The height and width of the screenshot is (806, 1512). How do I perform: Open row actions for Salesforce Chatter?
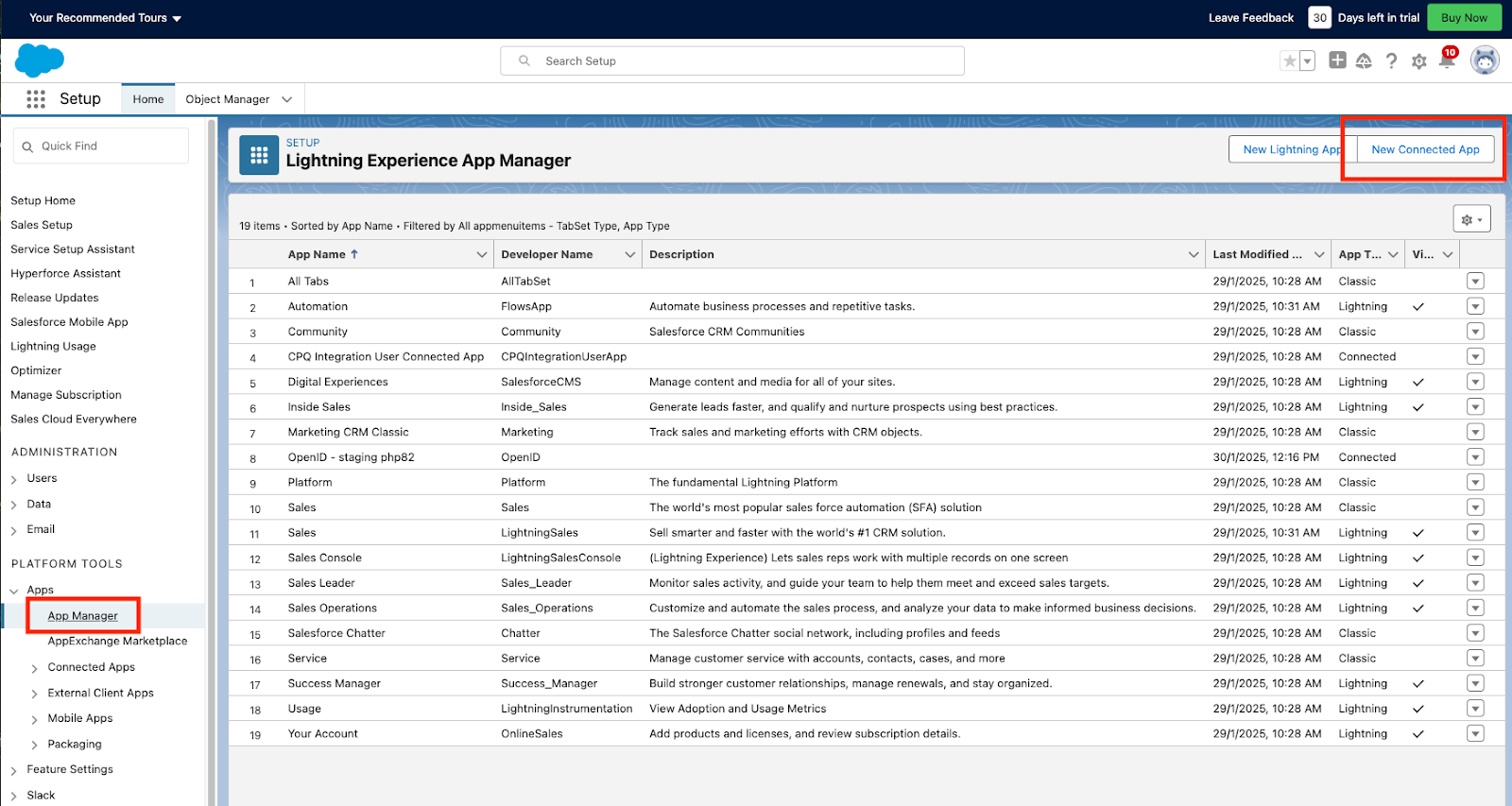pos(1475,633)
